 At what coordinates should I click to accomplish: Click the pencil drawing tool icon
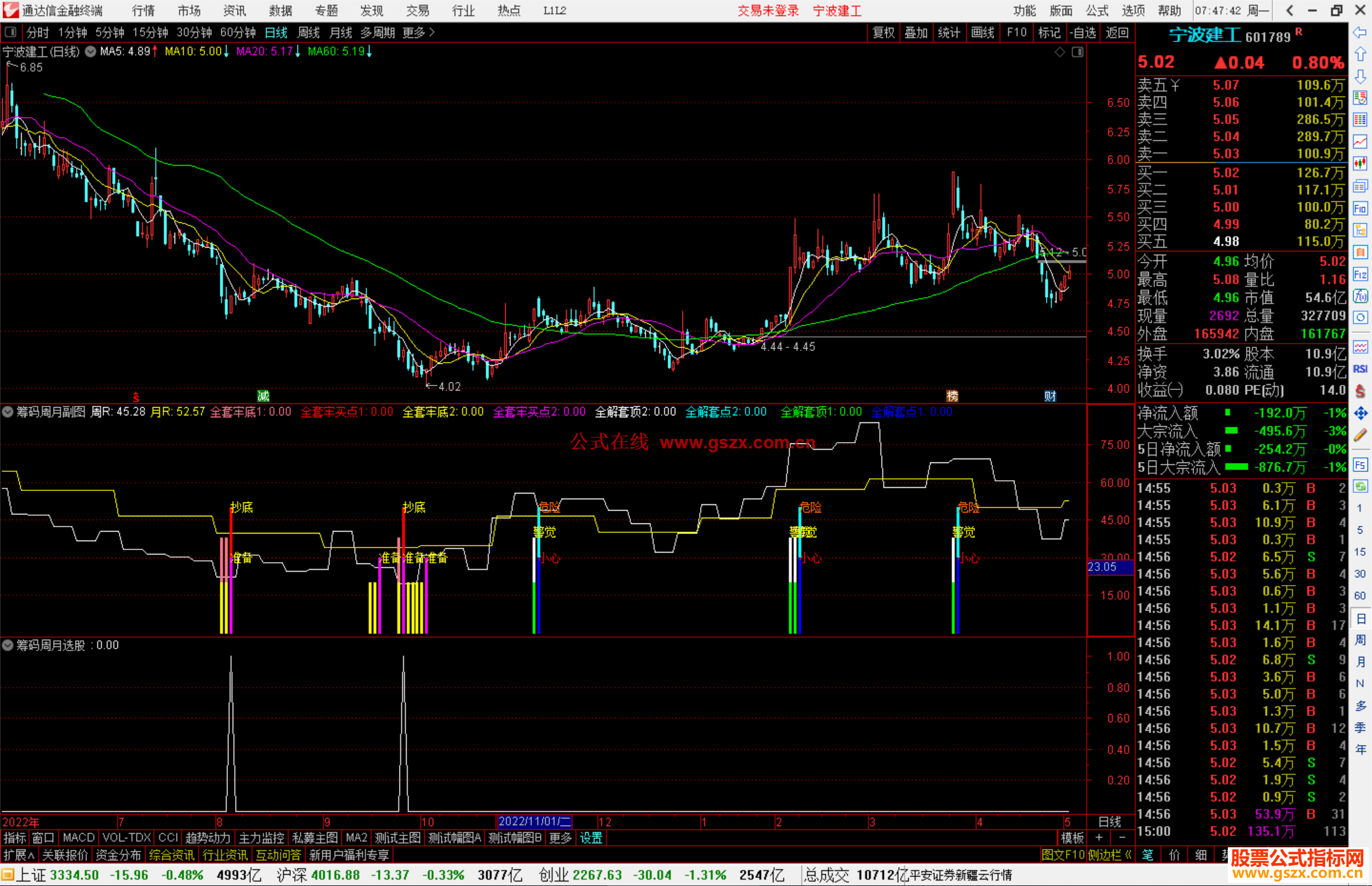tap(1360, 436)
